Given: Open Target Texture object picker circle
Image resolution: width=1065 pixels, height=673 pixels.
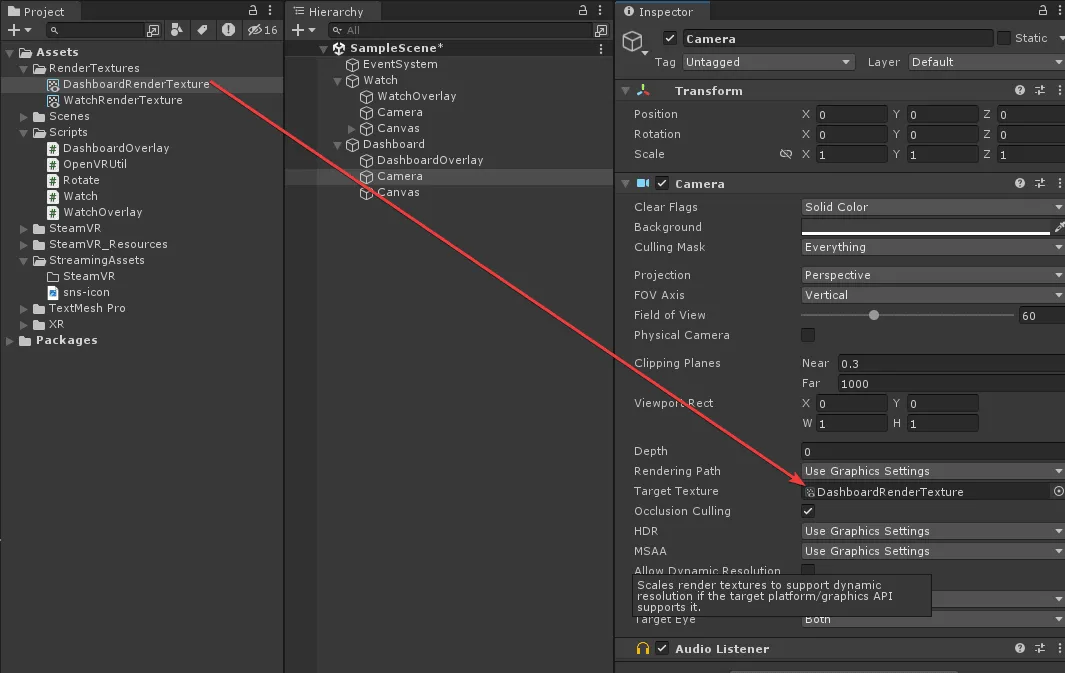Looking at the screenshot, I should pos(1058,491).
